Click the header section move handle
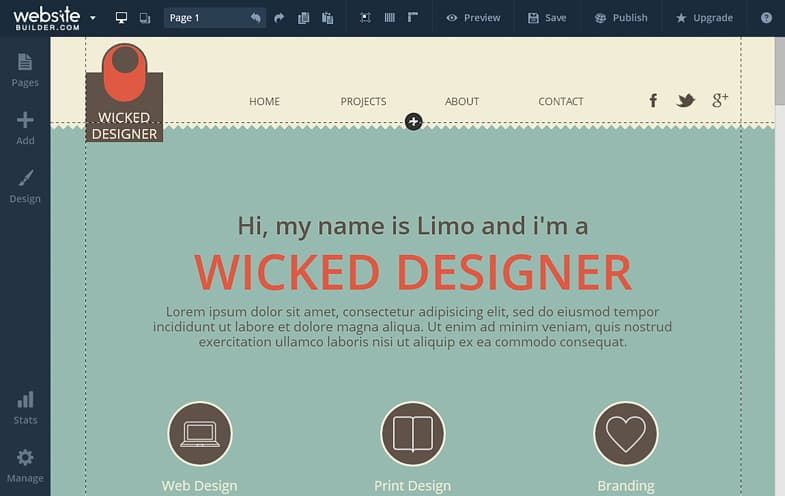The width and height of the screenshot is (785, 496). 414,122
